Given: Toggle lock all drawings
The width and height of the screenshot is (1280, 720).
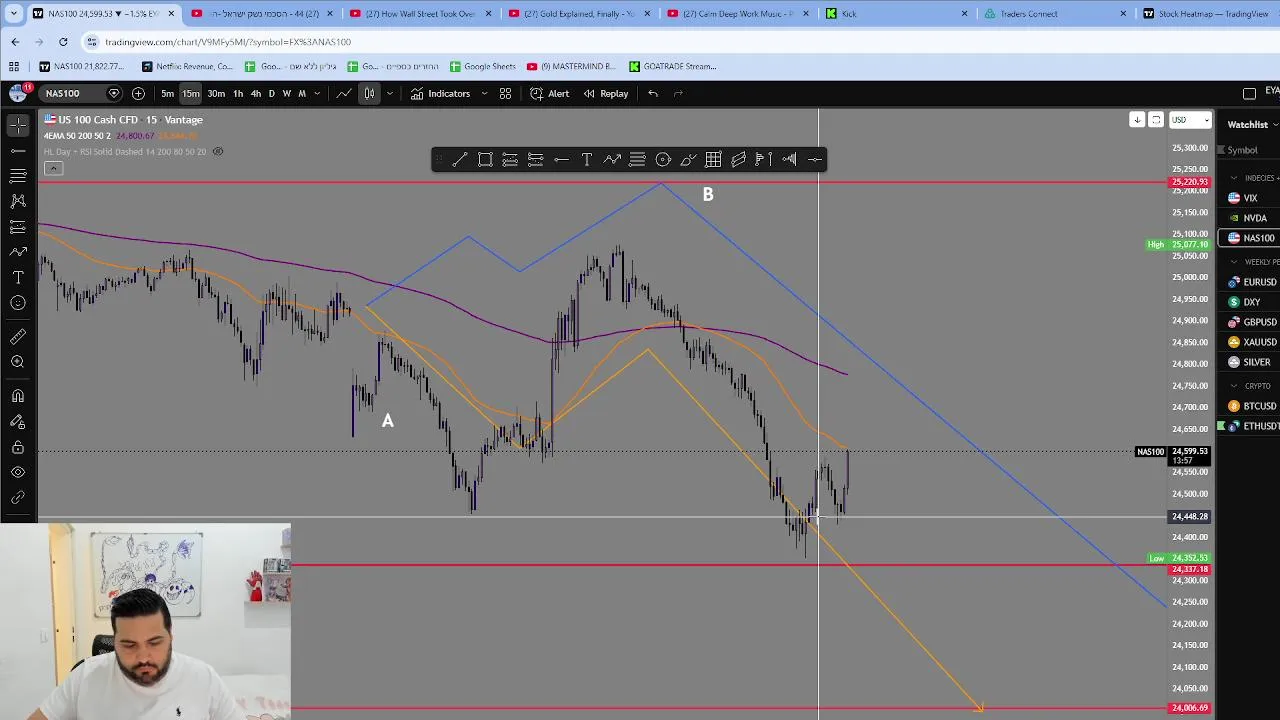Looking at the screenshot, I should point(18,447).
